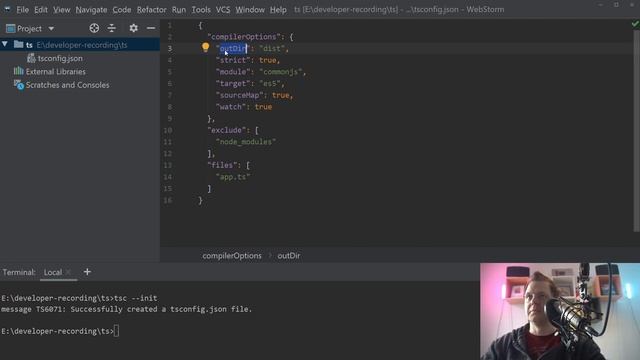Viewport: 640px width, 360px height.
Task: Click the "target" key on line 6
Action: [233, 83]
